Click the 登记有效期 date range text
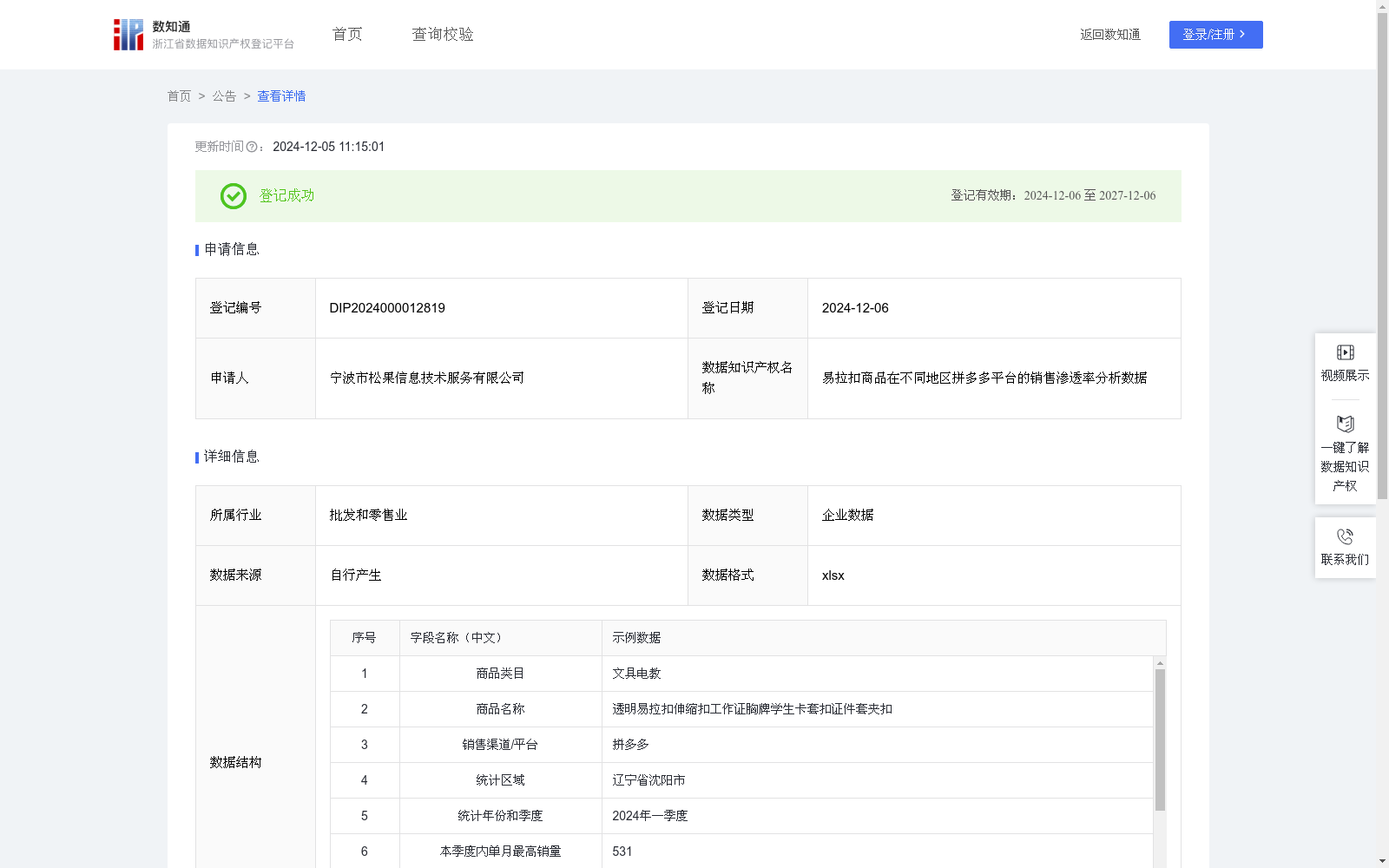The height and width of the screenshot is (868, 1389). [x=1053, y=196]
